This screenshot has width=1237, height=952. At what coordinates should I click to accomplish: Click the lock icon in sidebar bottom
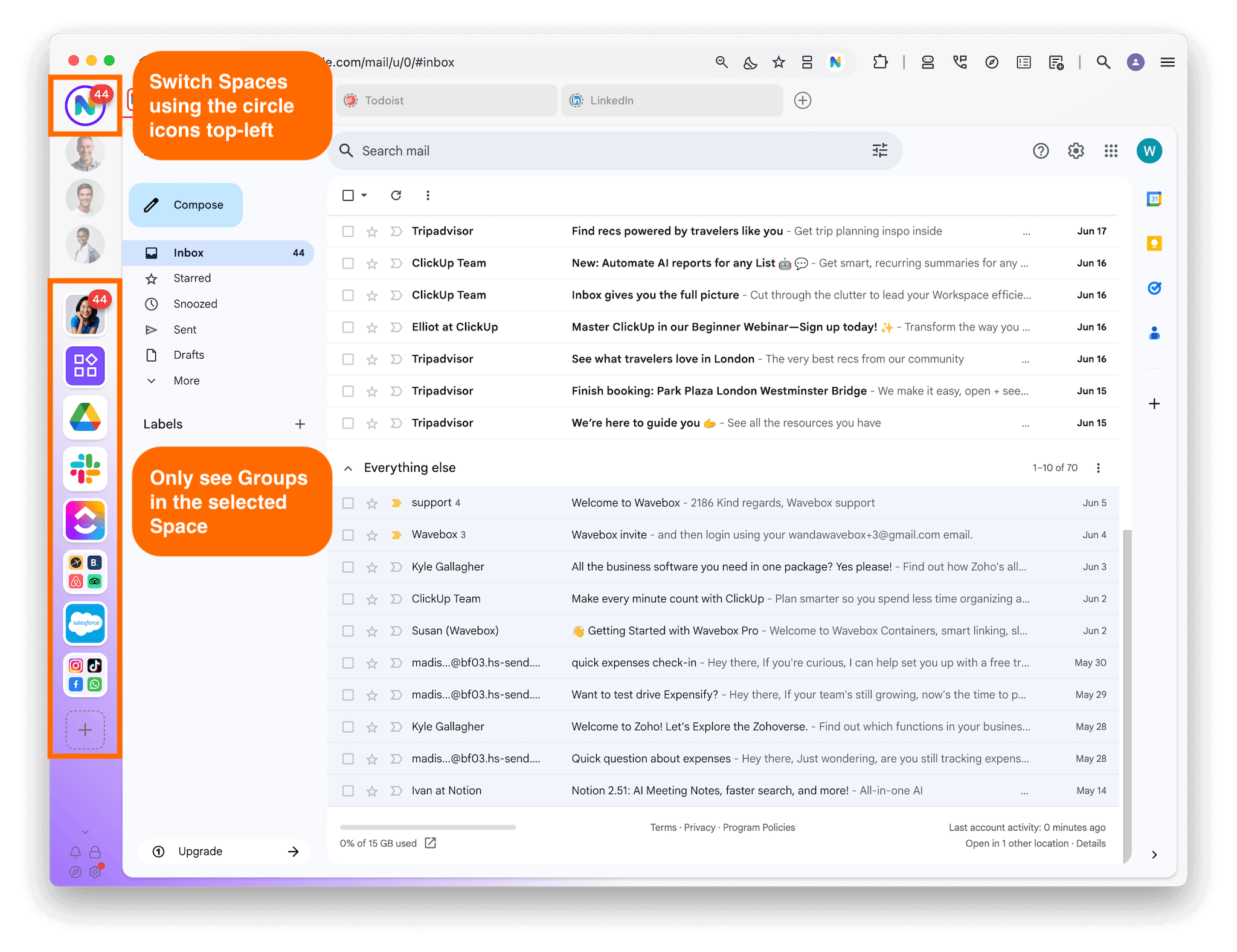pyautogui.click(x=95, y=852)
